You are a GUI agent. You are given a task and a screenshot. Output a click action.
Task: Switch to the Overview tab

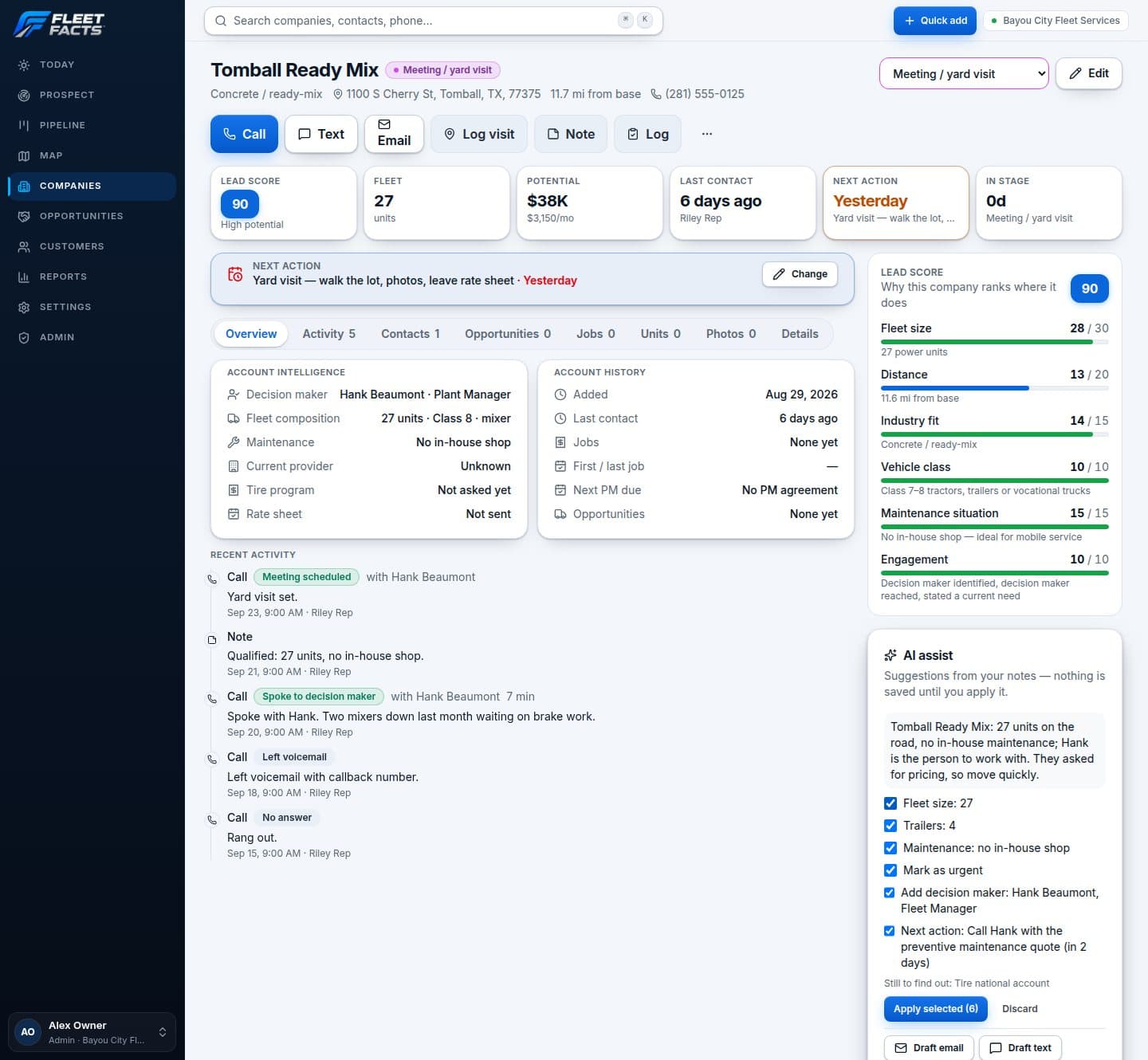(251, 334)
